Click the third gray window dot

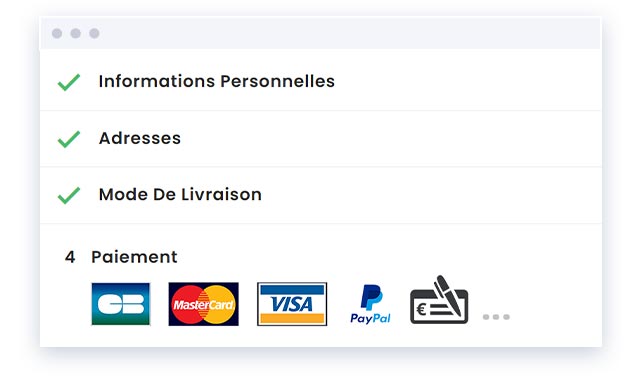pyautogui.click(x=94, y=33)
